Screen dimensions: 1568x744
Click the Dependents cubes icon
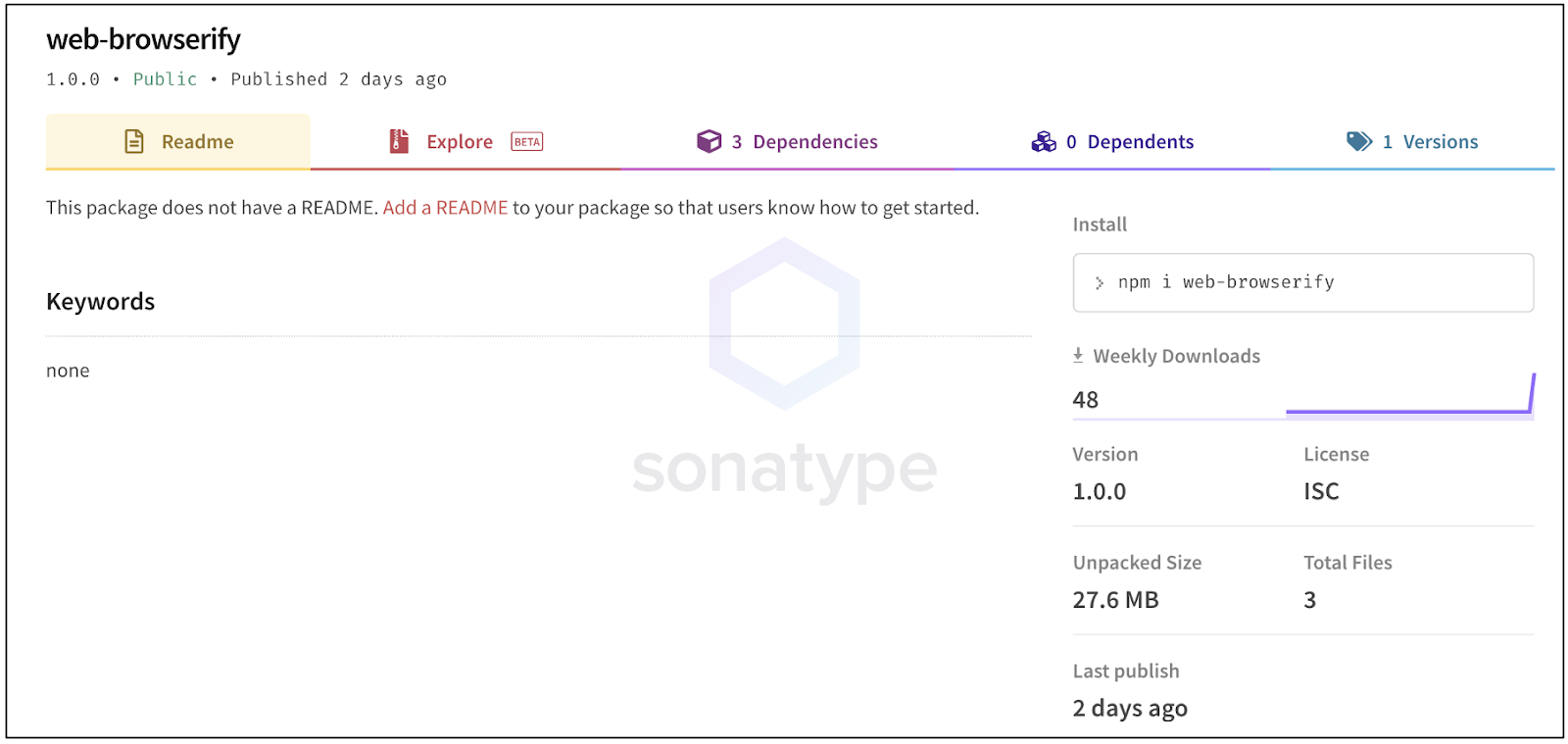click(1044, 142)
